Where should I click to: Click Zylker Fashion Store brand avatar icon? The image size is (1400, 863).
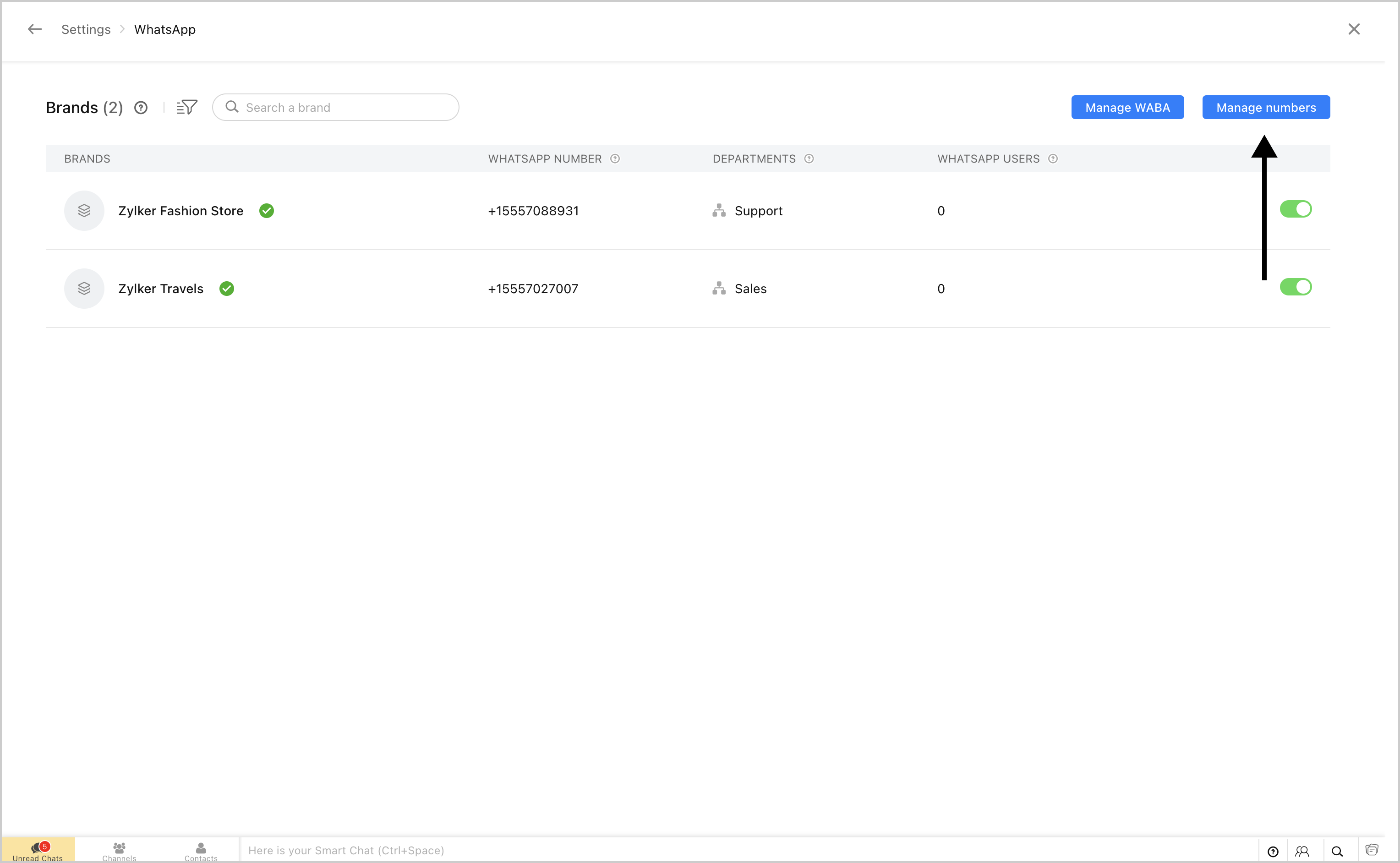click(x=84, y=211)
